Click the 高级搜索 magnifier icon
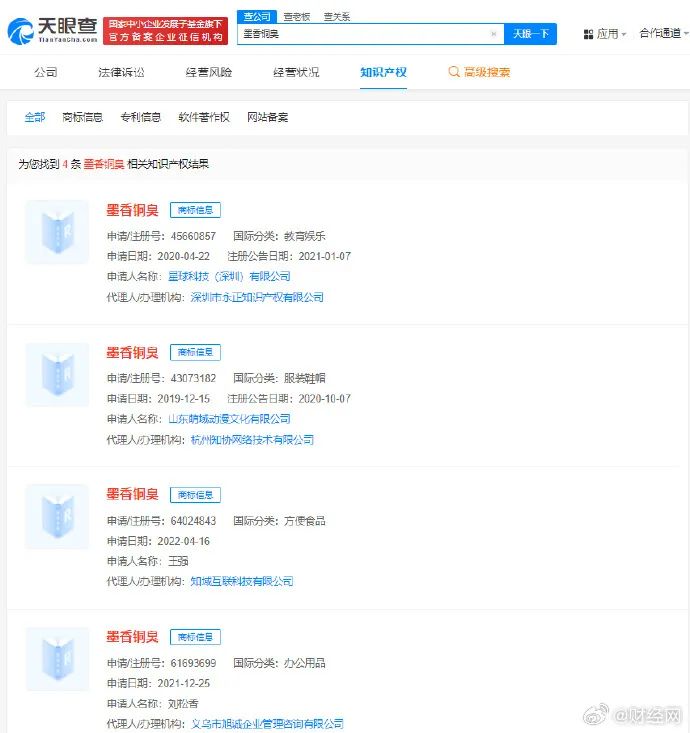The height and width of the screenshot is (733, 690). click(x=453, y=72)
